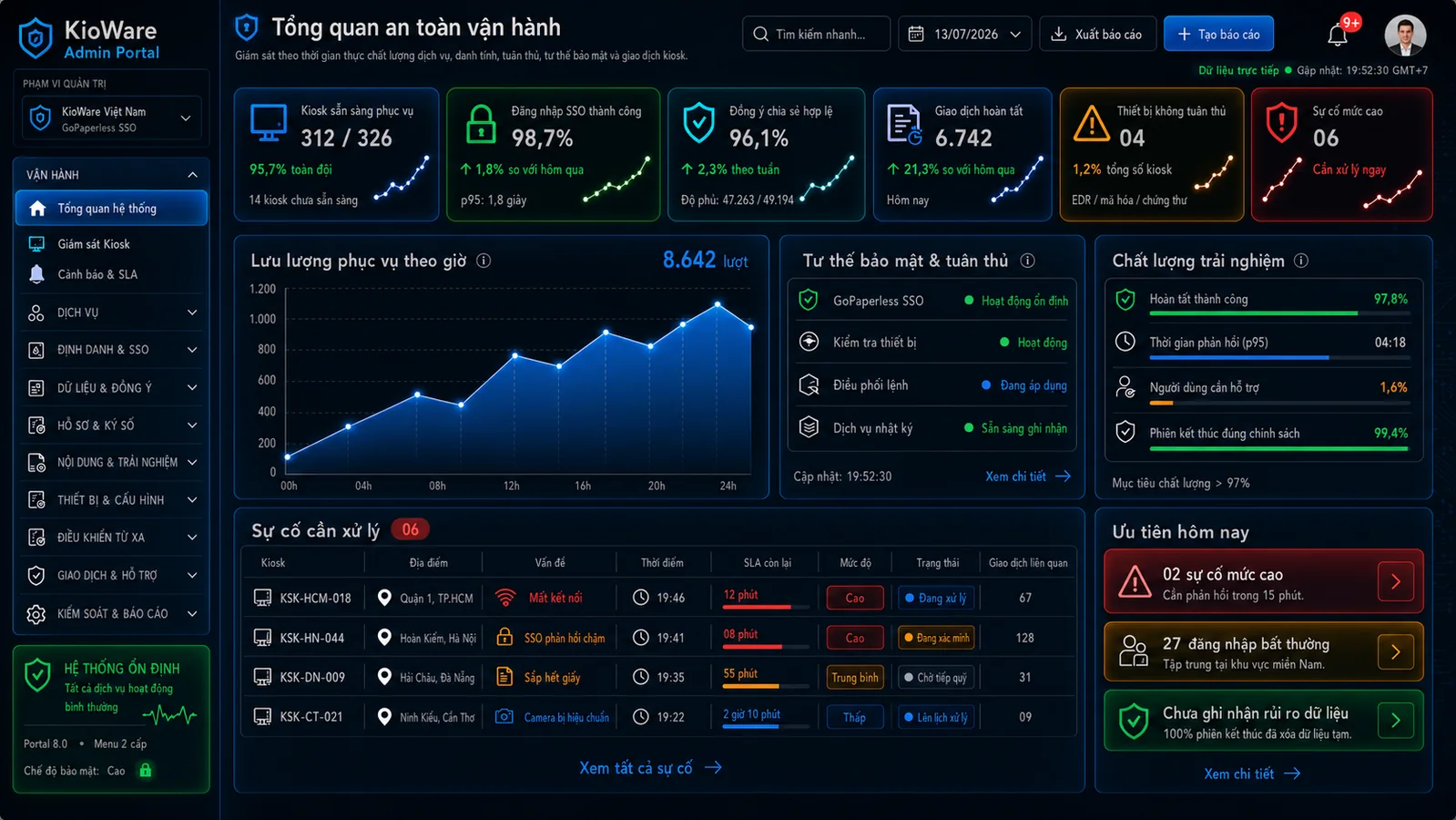Screen dimensions: 1456x820
Task: Click the info icon beside Chất lượng trải nghiệm
Action: click(x=1301, y=261)
